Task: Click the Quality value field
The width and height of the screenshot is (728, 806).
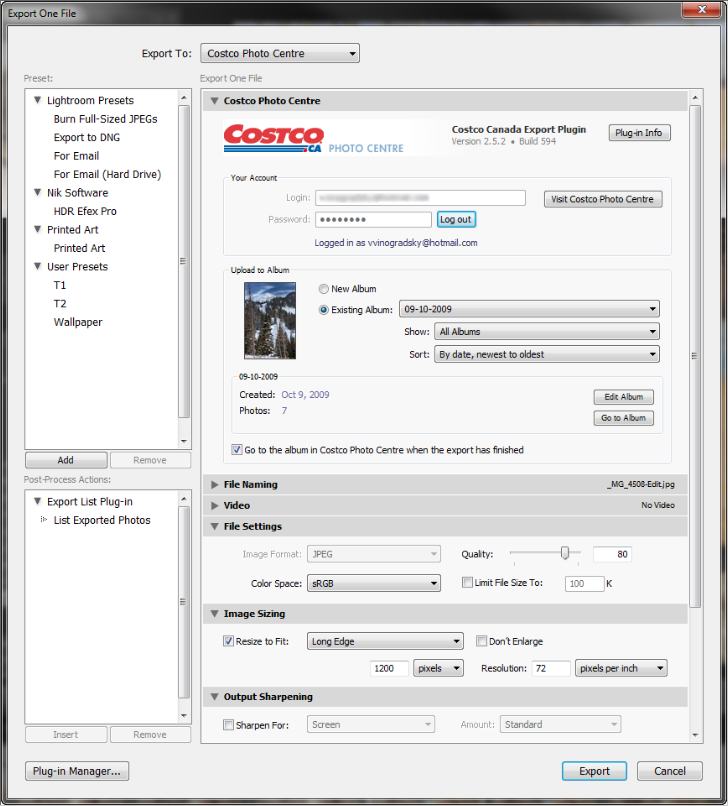Action: click(612, 554)
